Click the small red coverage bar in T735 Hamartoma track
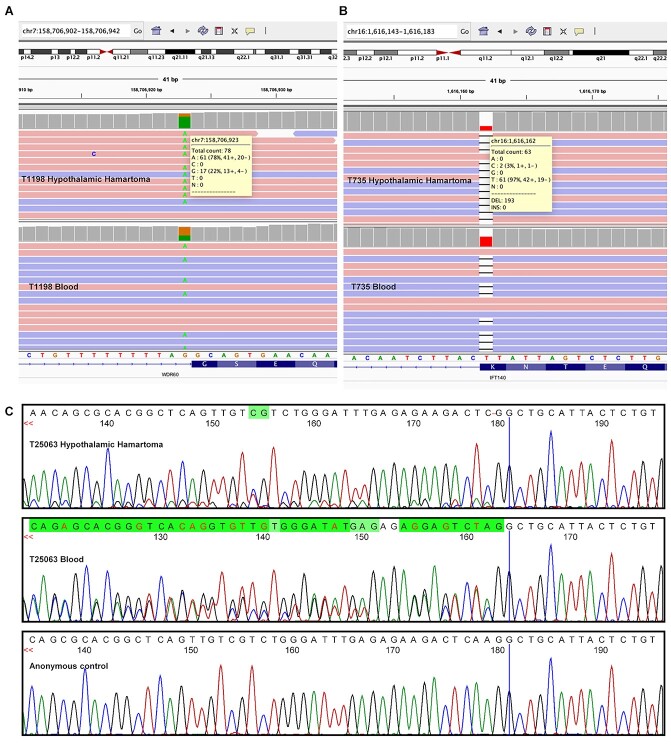The height and width of the screenshot is (750, 671). point(486,128)
